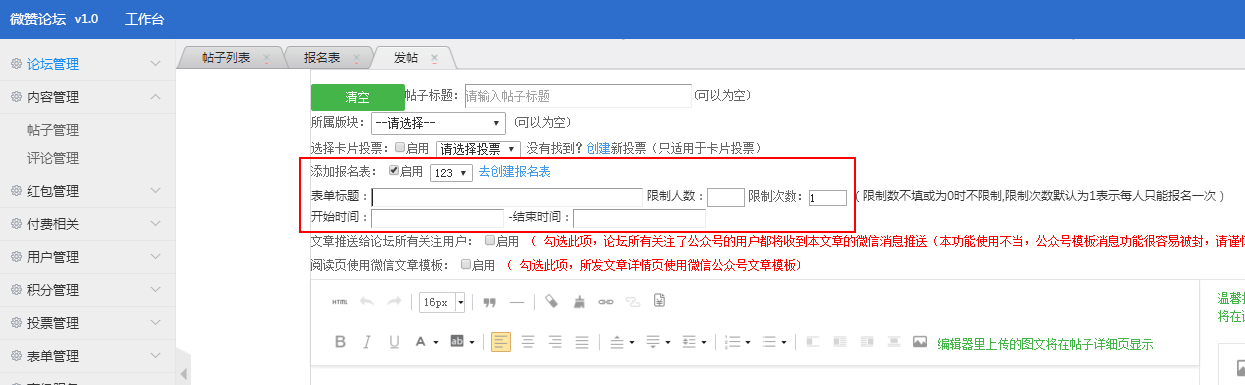Enable WeChat article template checkbox
This screenshot has height=385, width=1245.
click(x=466, y=265)
